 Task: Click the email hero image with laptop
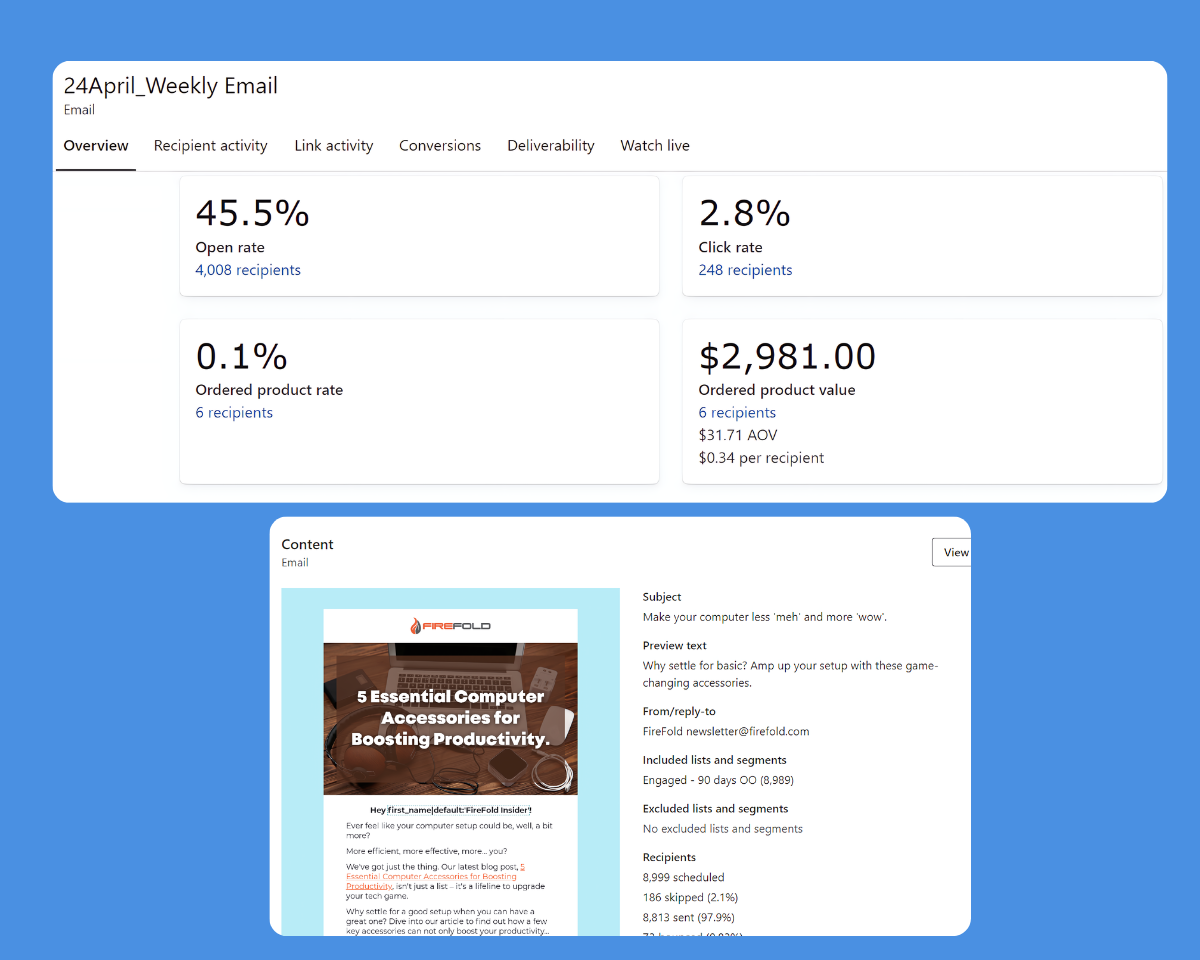pyautogui.click(x=450, y=718)
